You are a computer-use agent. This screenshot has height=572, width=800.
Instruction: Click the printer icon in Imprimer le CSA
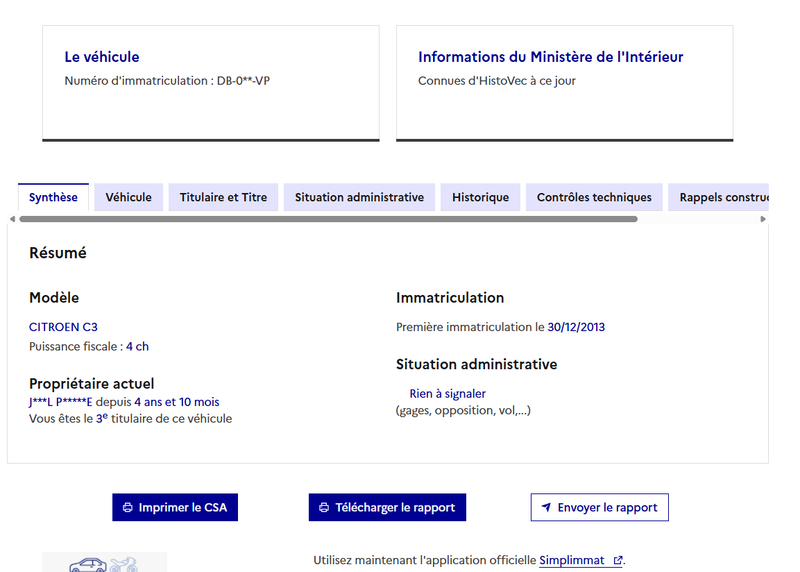(x=128, y=508)
